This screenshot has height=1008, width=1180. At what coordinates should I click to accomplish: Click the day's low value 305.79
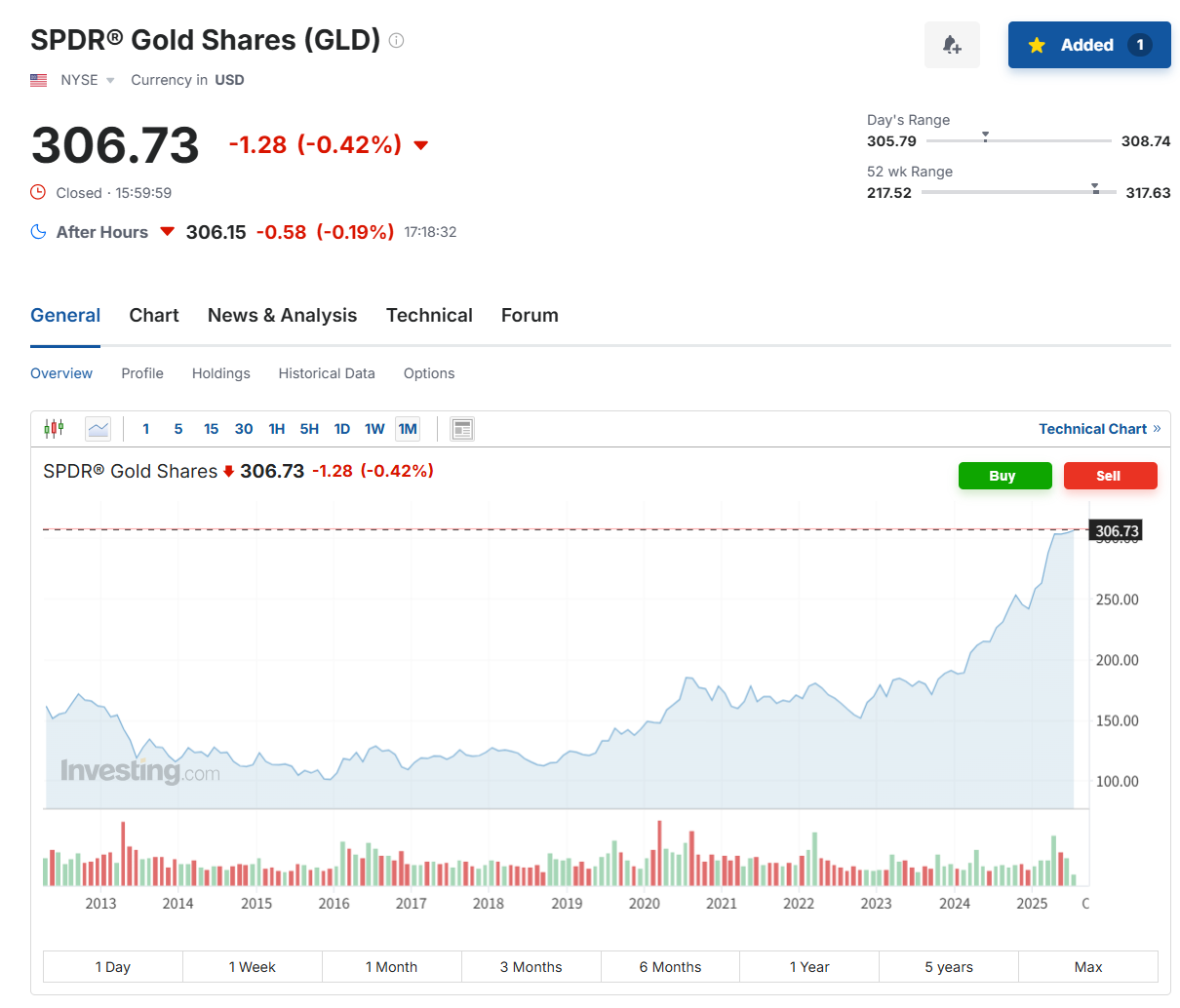tap(891, 141)
